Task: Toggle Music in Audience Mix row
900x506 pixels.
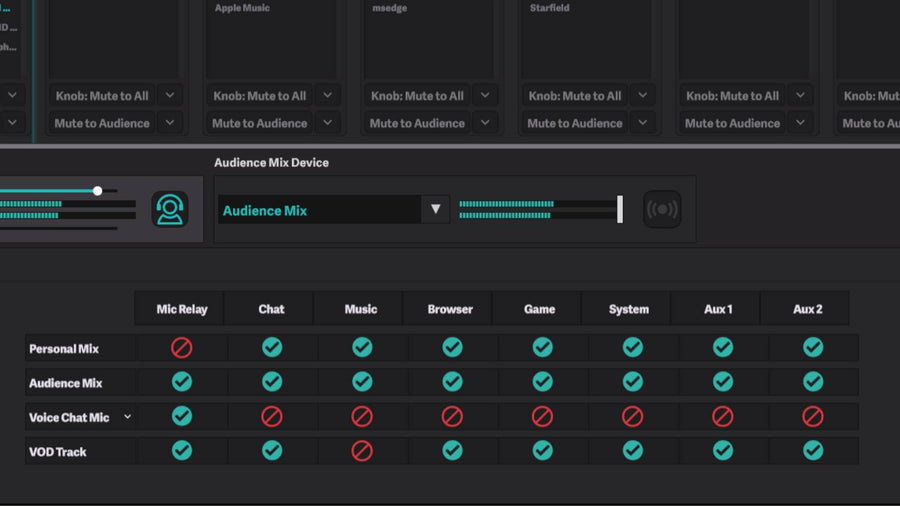Action: tap(362, 382)
